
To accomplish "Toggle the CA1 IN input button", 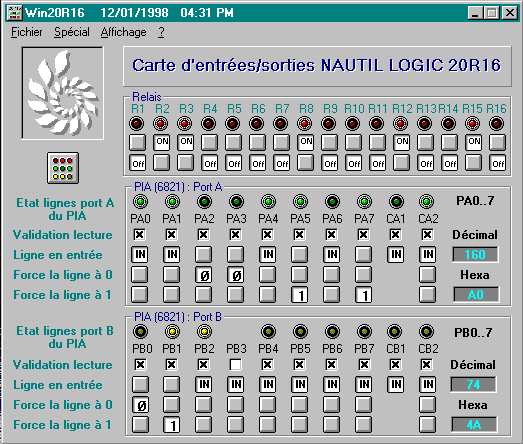I will 396,255.
